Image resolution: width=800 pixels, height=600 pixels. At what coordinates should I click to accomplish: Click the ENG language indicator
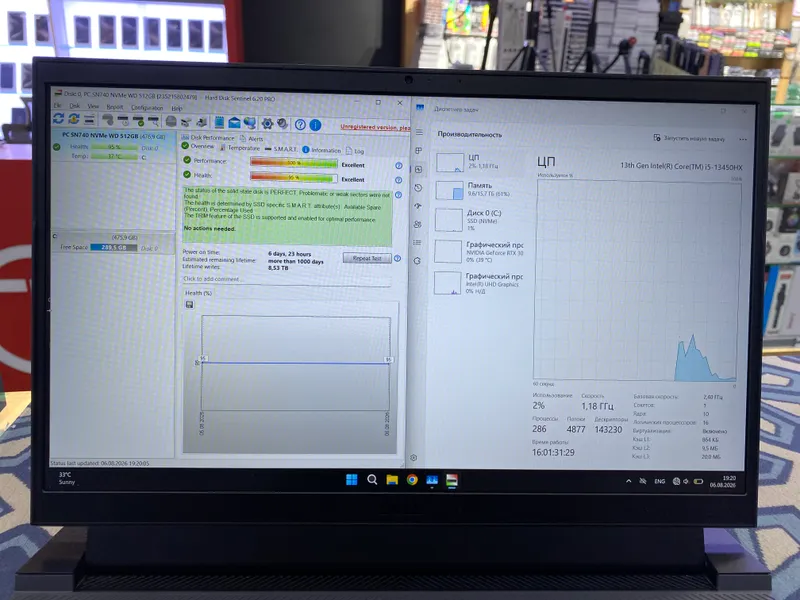click(660, 481)
